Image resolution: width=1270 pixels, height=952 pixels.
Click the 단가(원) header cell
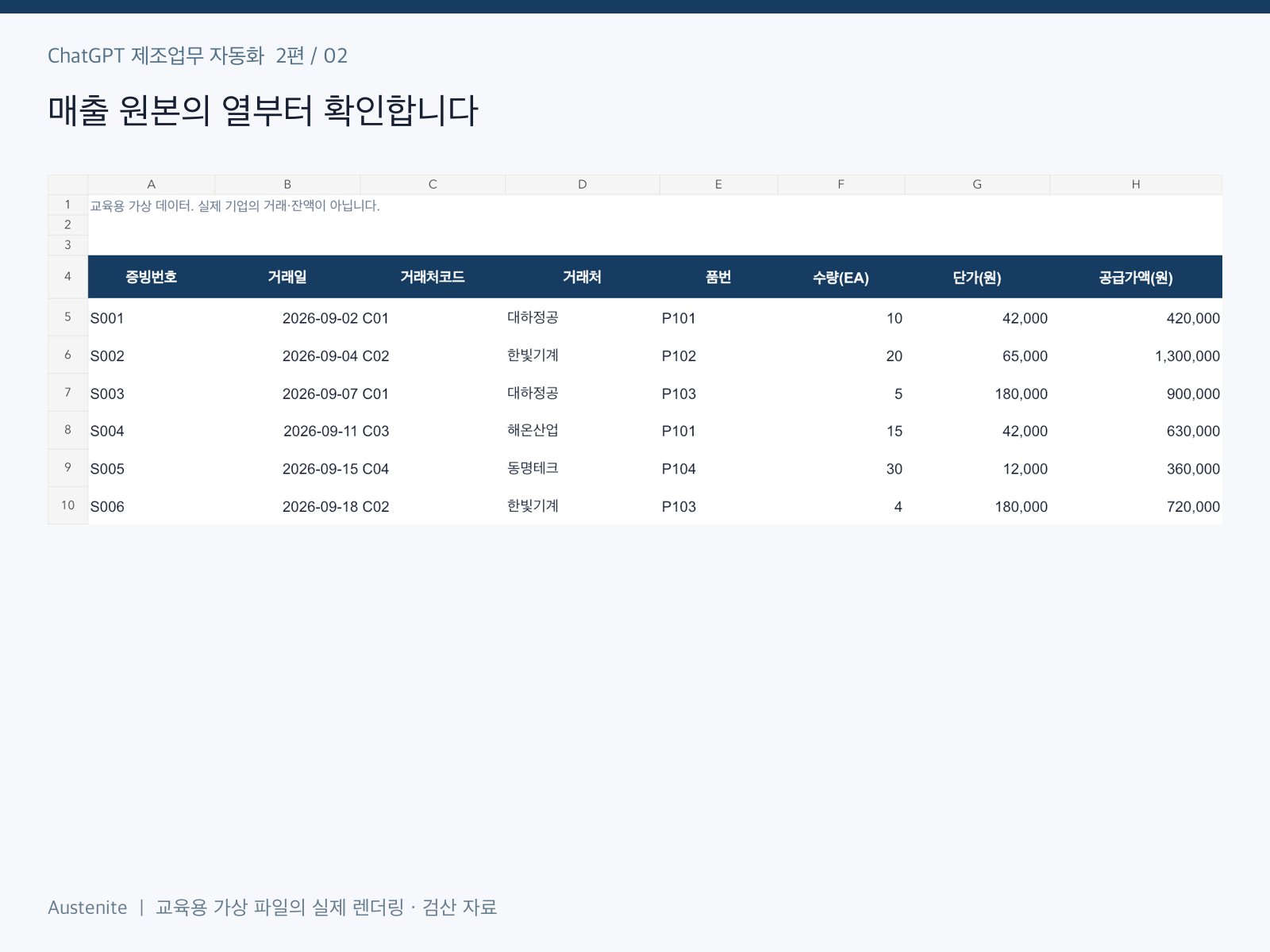(x=977, y=277)
